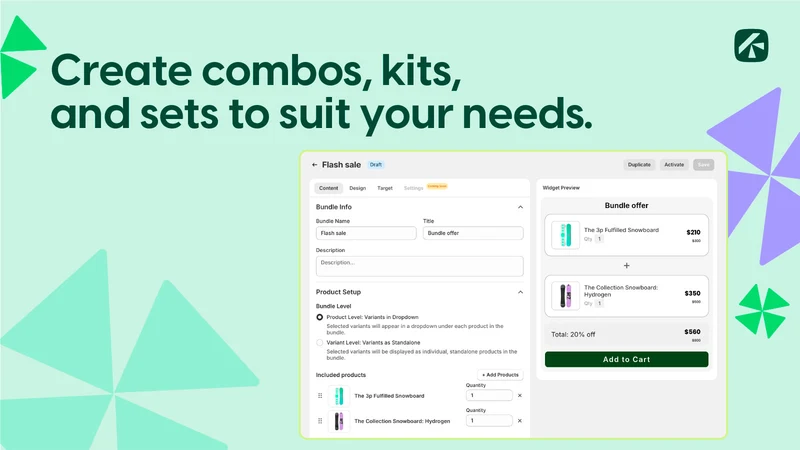Collapse the Product Setup section
The height and width of the screenshot is (450, 800).
point(520,292)
